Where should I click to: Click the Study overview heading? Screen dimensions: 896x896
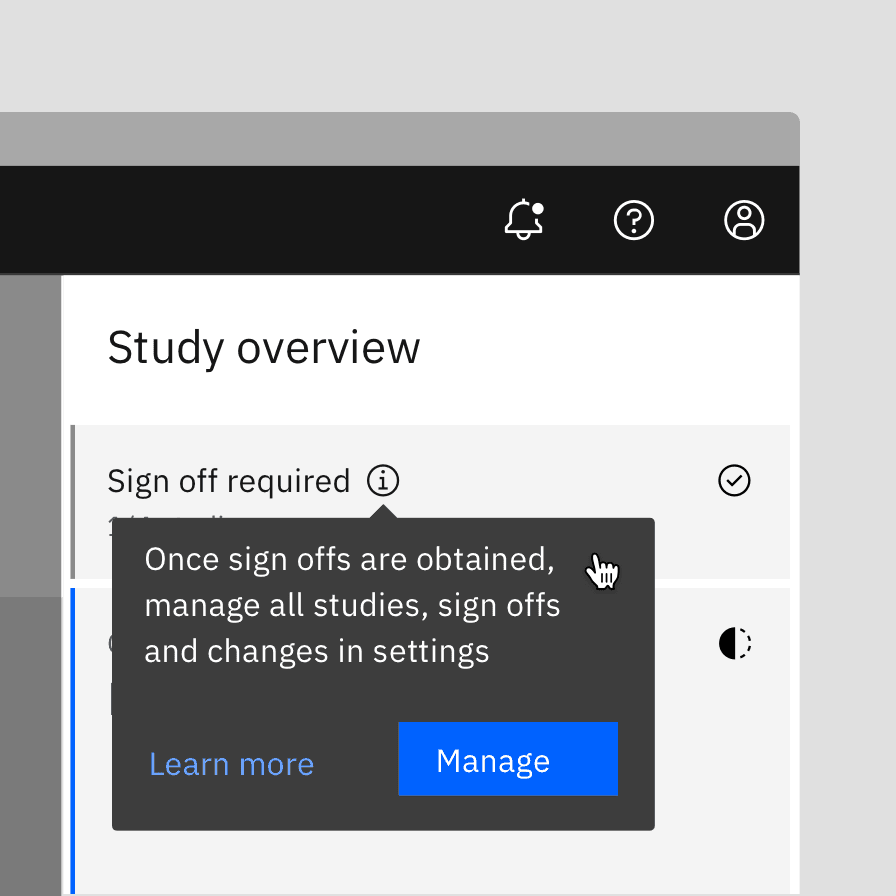pos(264,348)
